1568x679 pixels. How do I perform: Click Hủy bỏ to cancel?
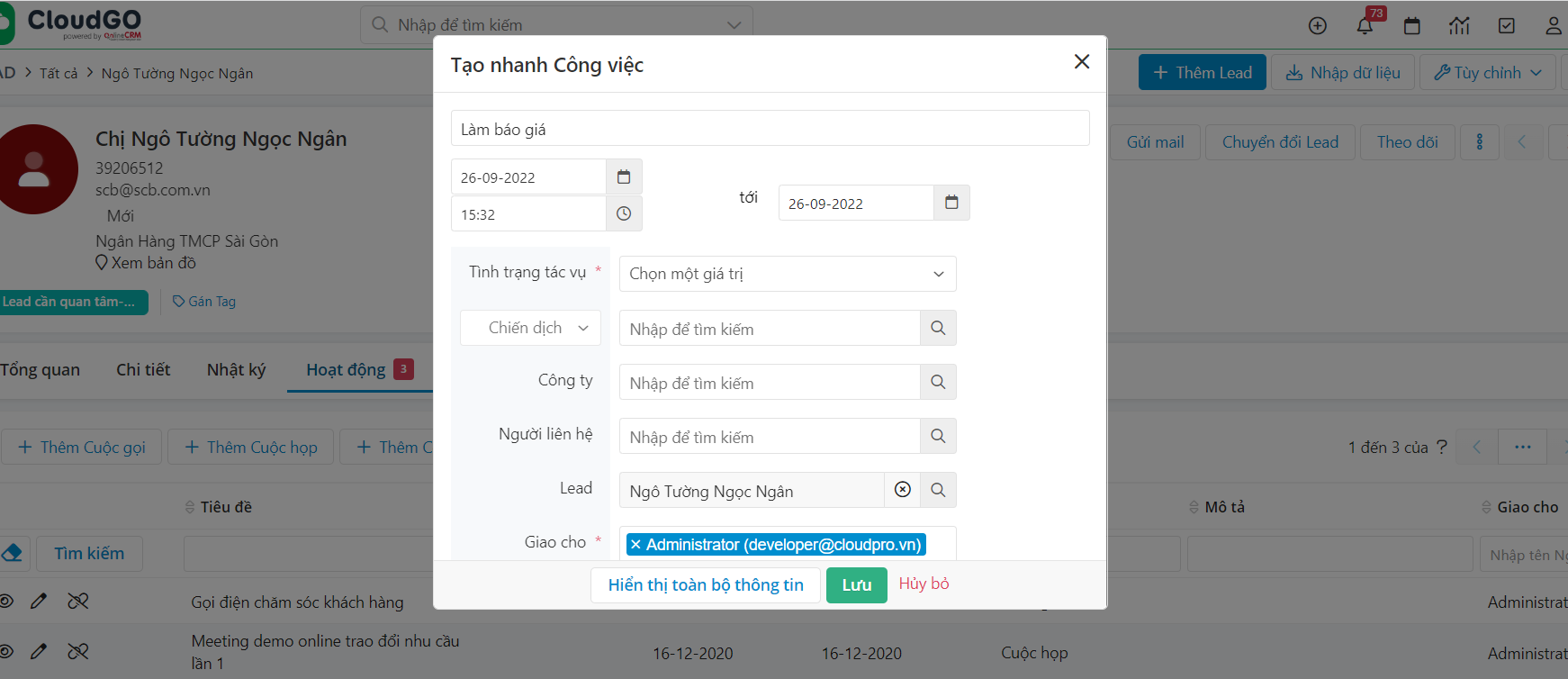click(924, 584)
